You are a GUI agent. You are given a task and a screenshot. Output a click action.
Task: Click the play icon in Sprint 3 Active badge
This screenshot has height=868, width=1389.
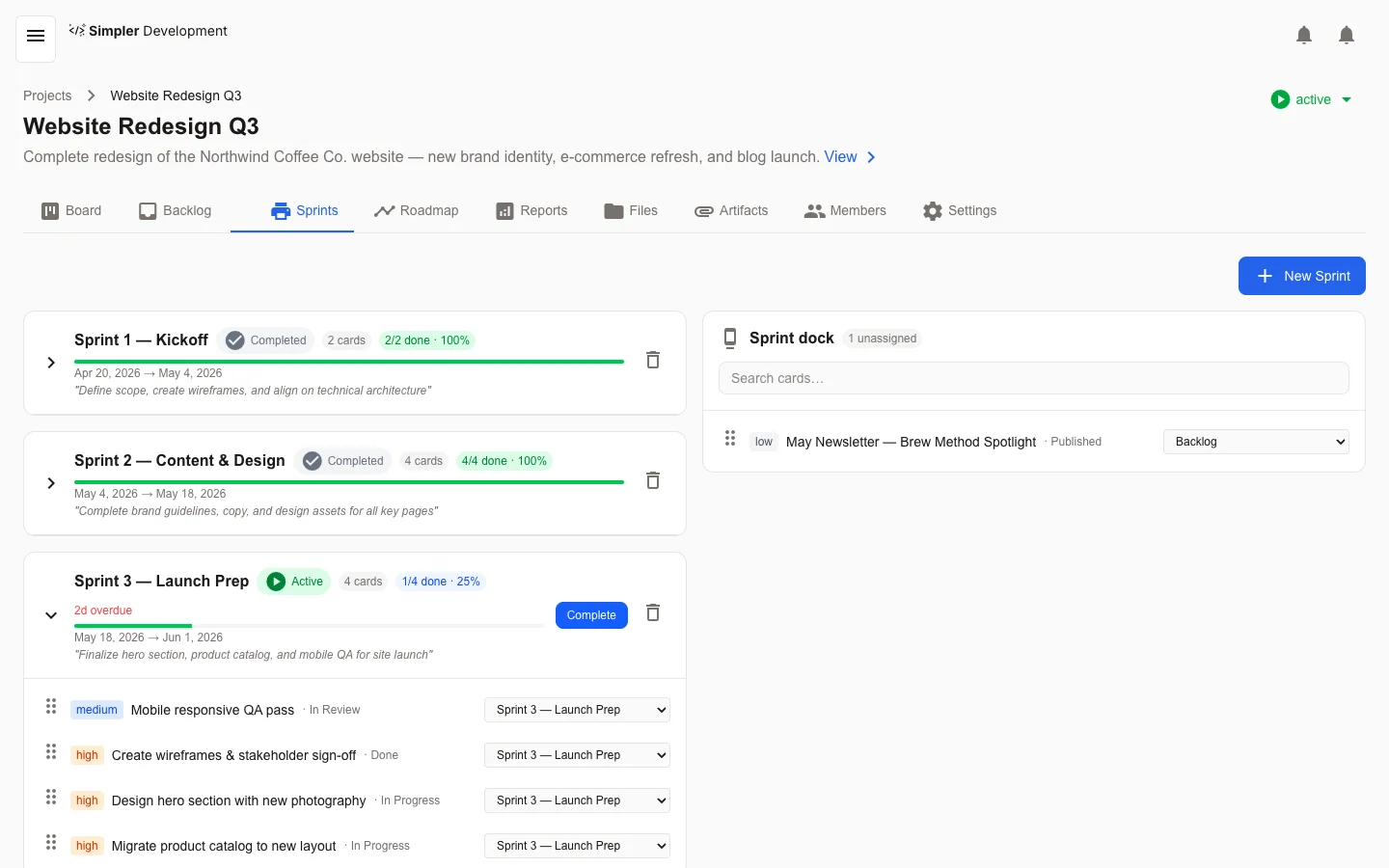276,582
